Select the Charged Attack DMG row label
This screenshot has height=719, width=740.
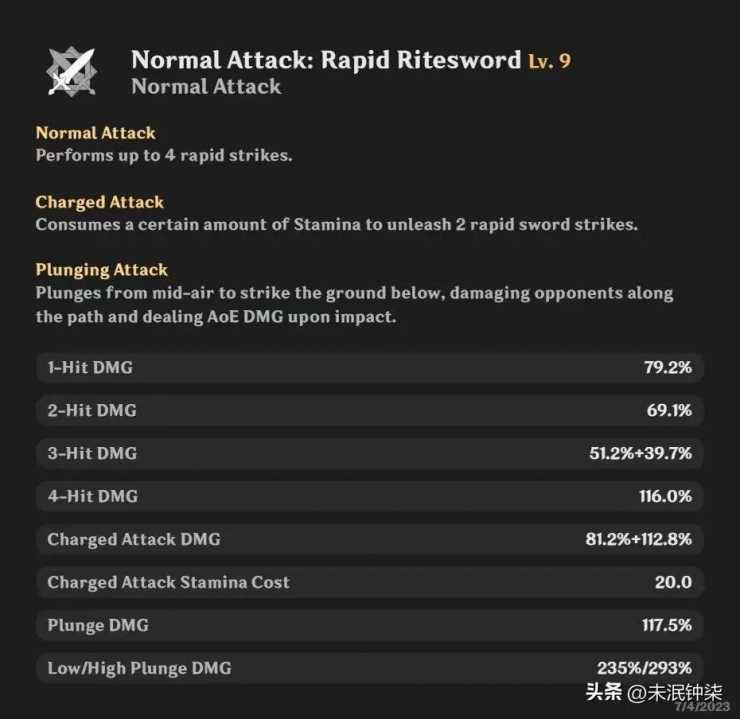(134, 539)
